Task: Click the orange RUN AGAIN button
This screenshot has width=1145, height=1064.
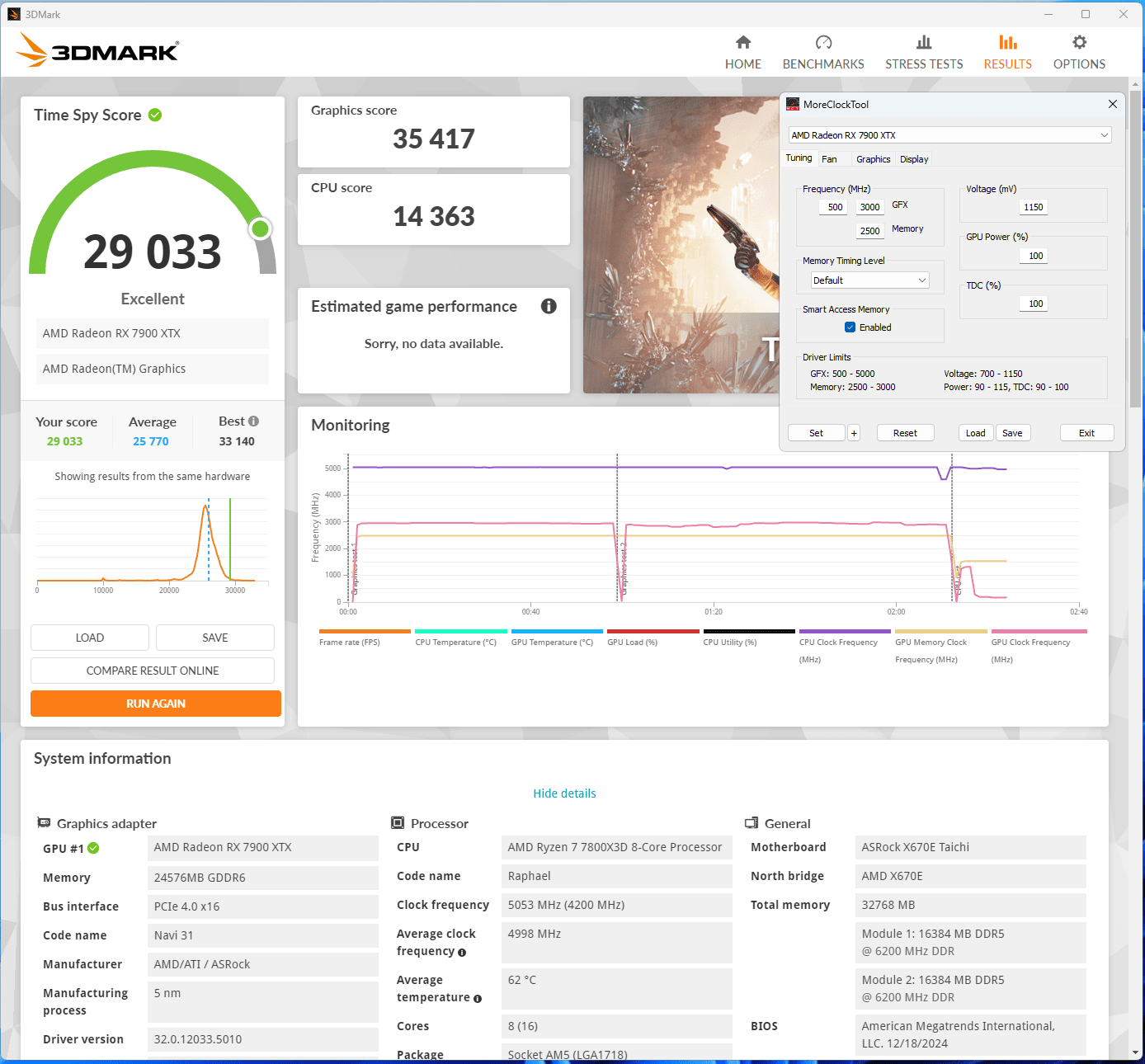Action: pyautogui.click(x=156, y=704)
